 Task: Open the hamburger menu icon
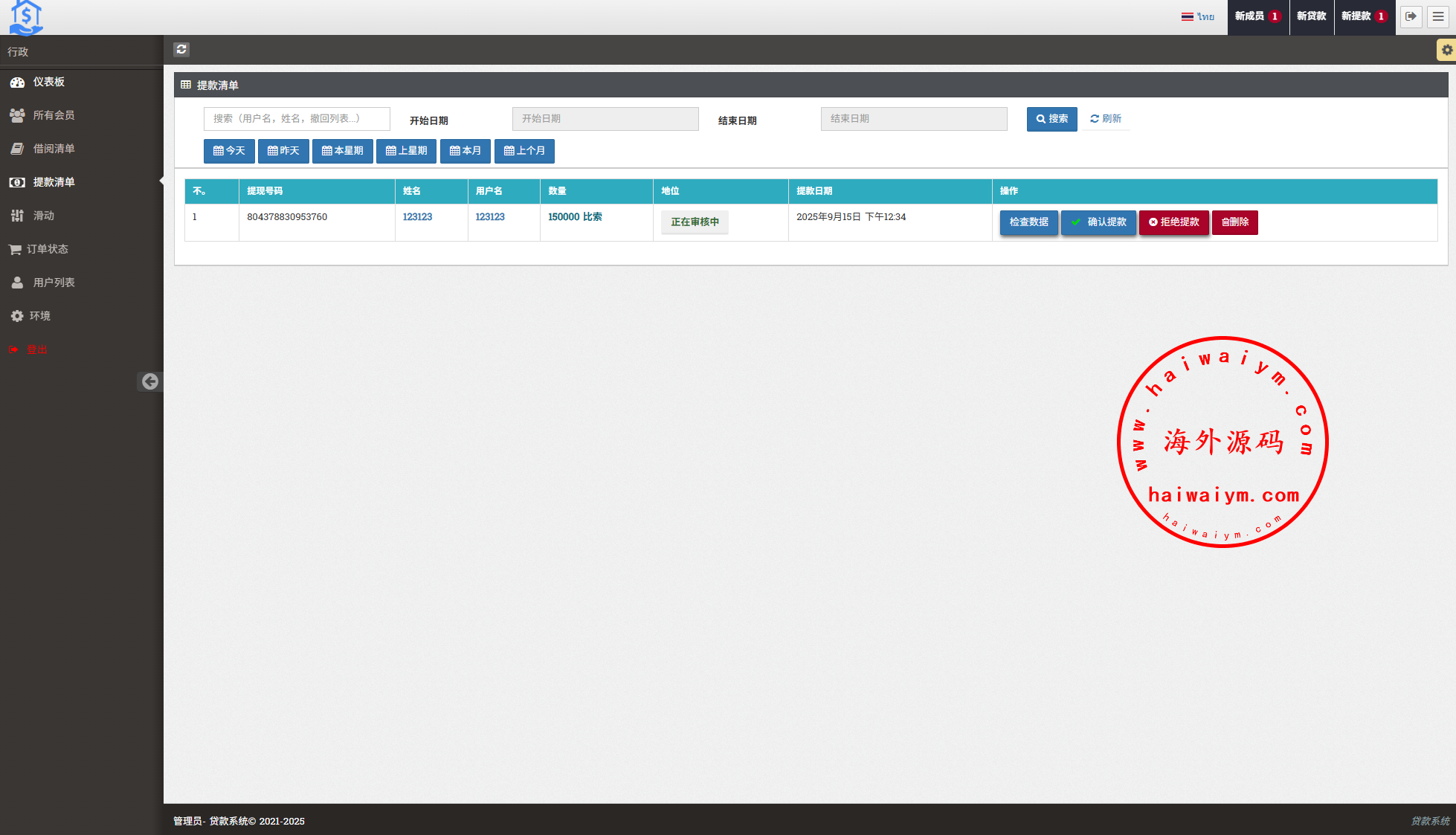tap(1438, 16)
